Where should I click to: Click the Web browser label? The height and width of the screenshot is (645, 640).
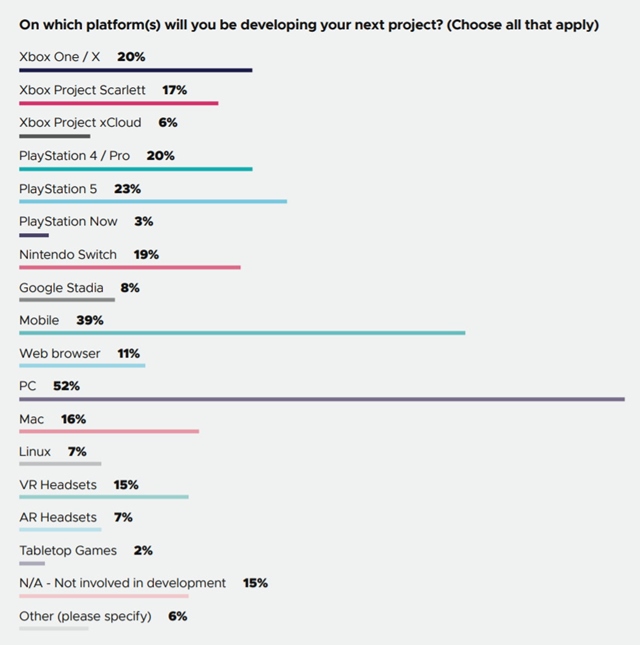[60, 353]
